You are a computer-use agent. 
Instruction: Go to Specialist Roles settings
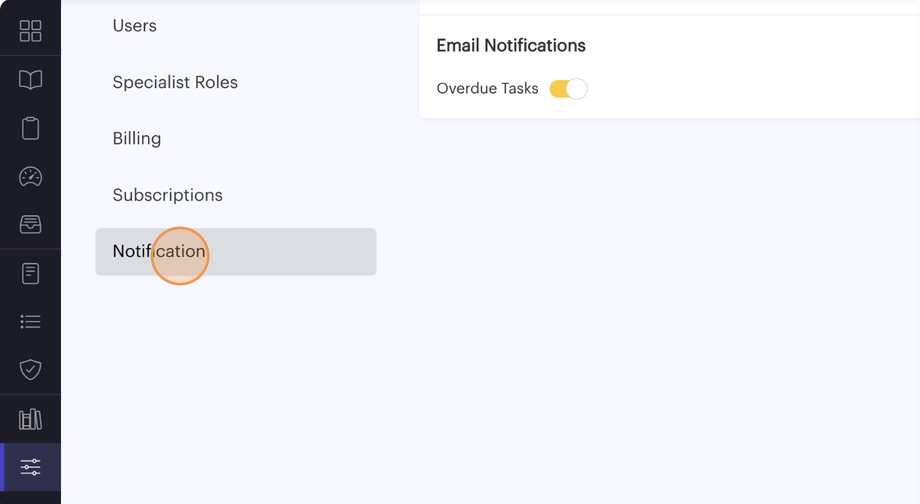click(175, 82)
